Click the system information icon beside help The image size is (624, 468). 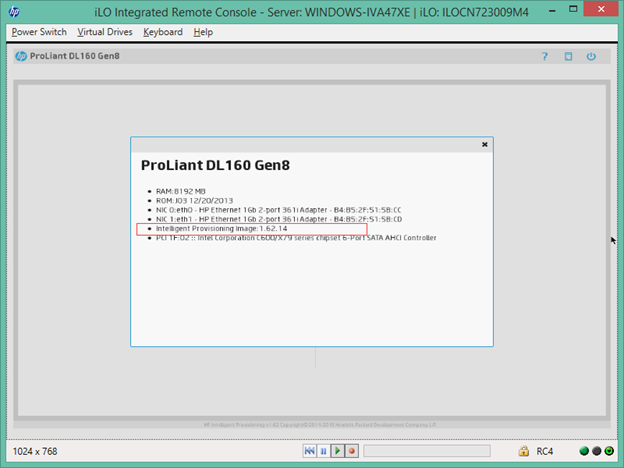[568, 57]
